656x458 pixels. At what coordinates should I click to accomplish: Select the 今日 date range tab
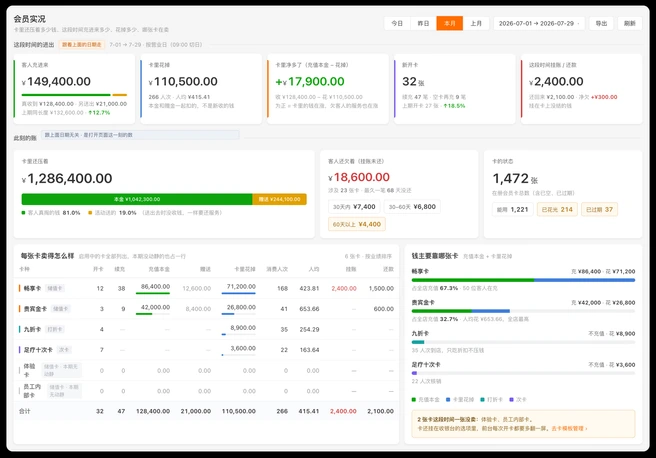pos(397,23)
